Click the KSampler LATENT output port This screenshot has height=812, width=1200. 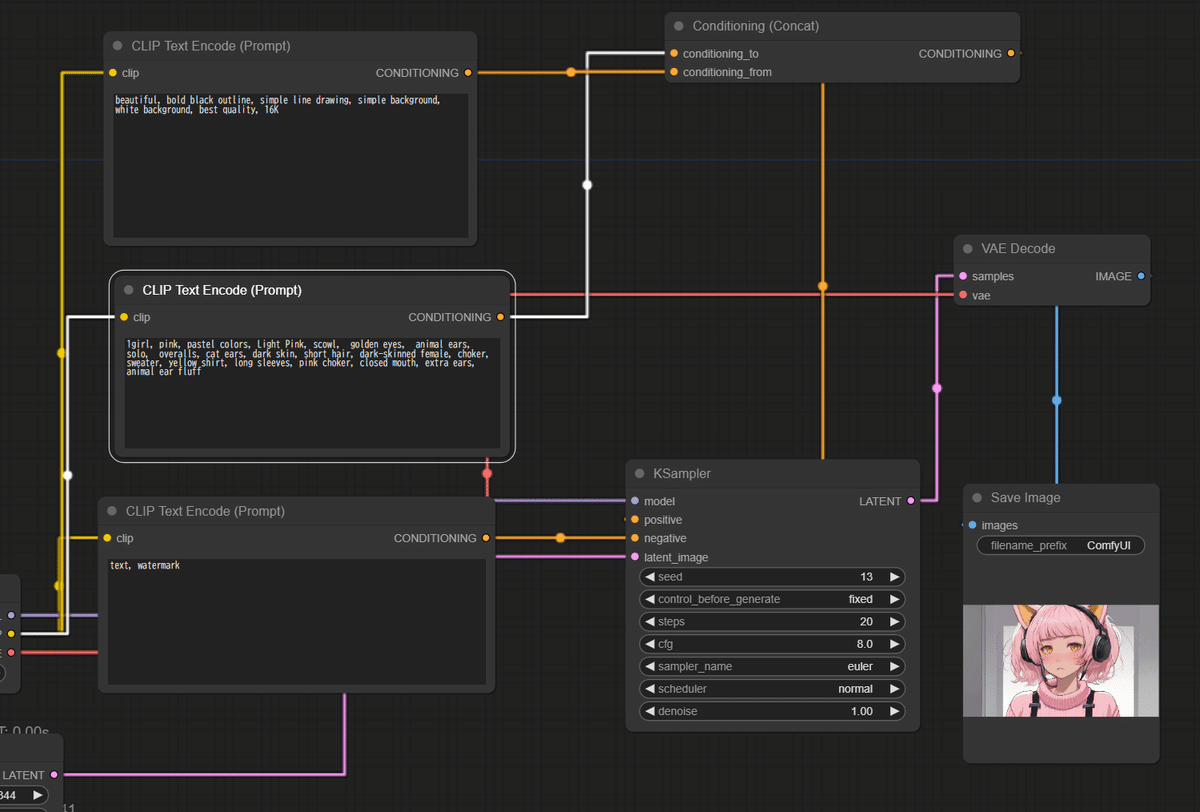910,501
